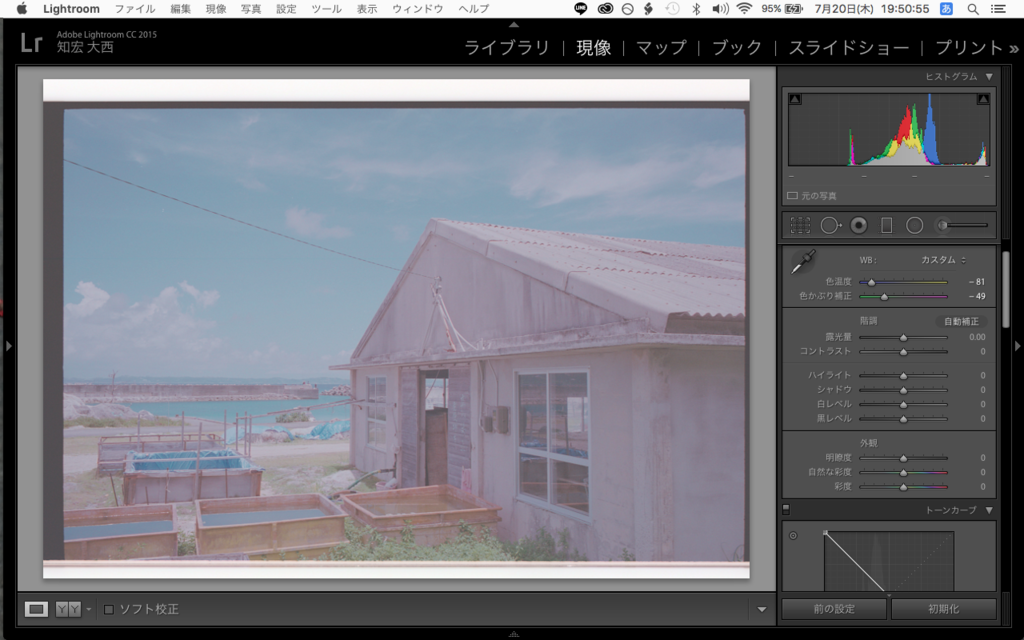Open the ウィンドウ menu
Image resolution: width=1024 pixels, height=640 pixels.
(x=417, y=8)
